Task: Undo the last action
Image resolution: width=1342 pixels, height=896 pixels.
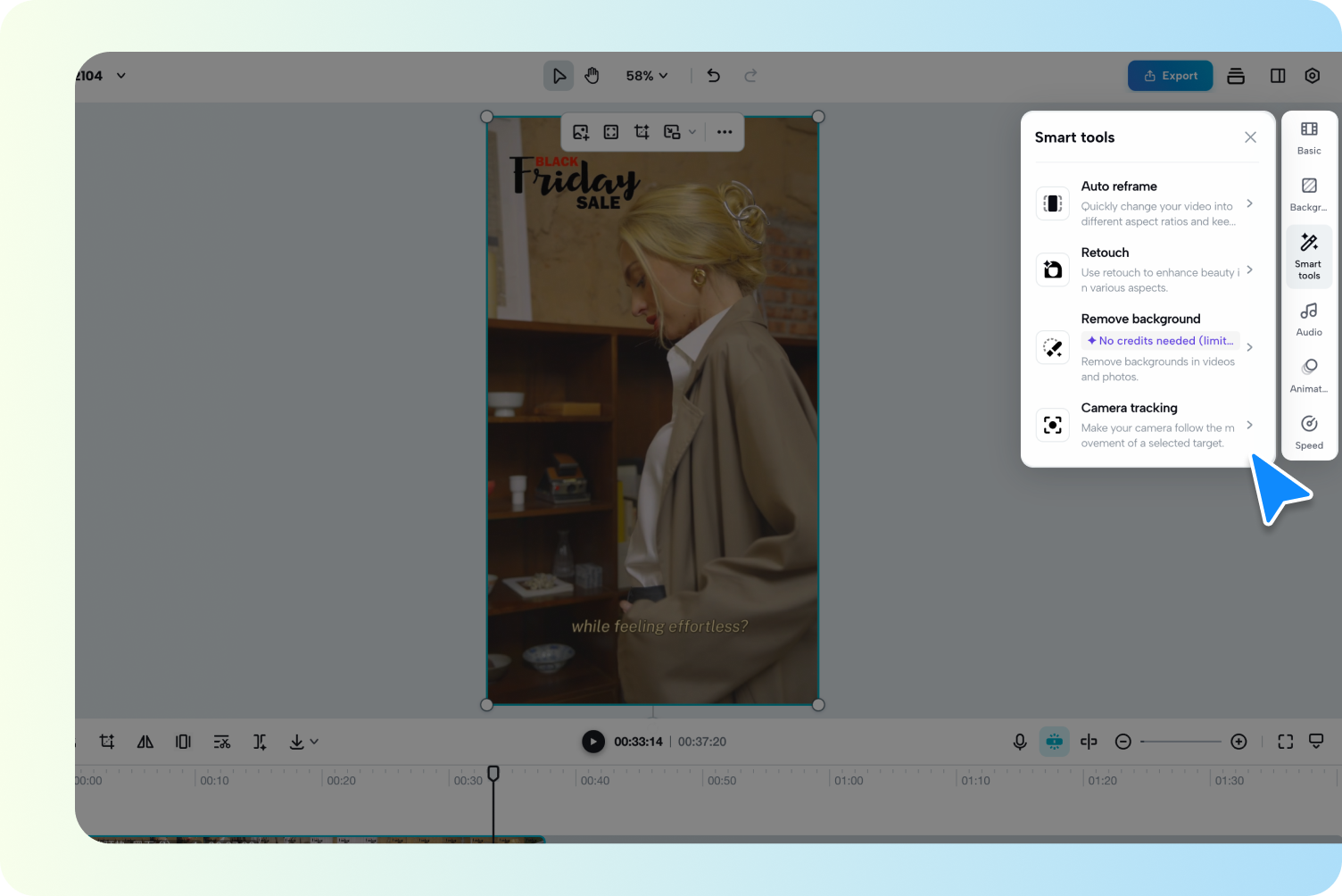Action: click(x=714, y=76)
